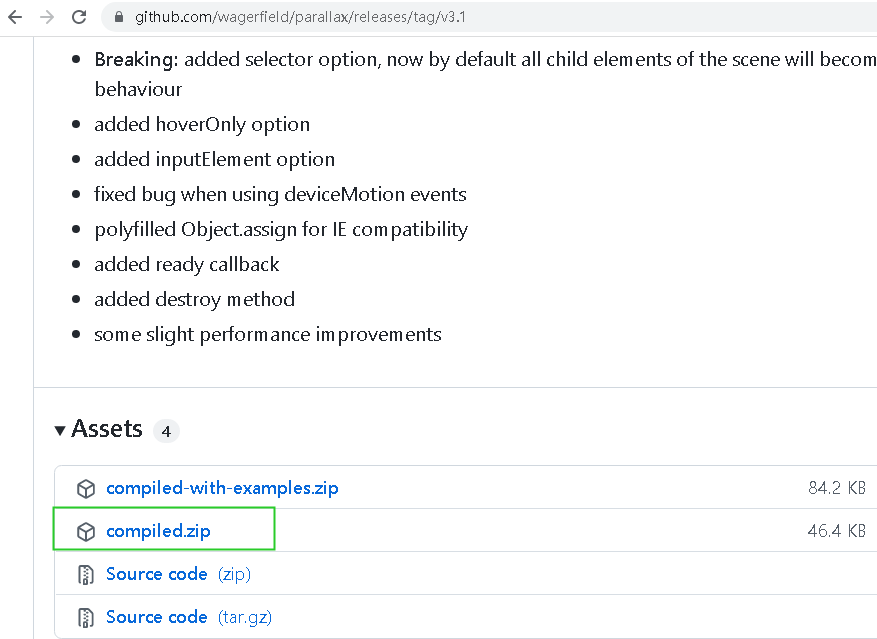Image resolution: width=877 pixels, height=639 pixels.
Task: Download compiled-with-examples.zip
Action: click(222, 488)
